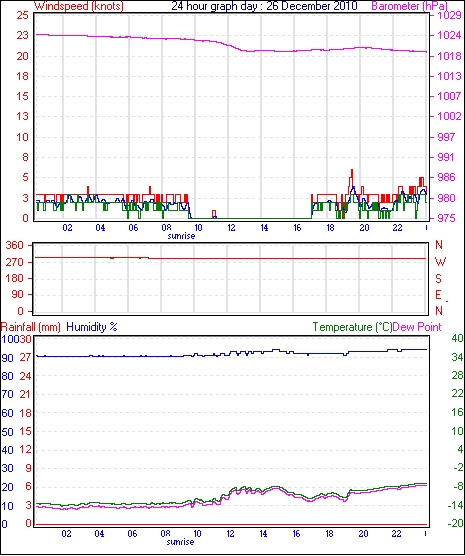Click the sunrise marker under wind graph
465x556 pixels.
(x=181, y=236)
